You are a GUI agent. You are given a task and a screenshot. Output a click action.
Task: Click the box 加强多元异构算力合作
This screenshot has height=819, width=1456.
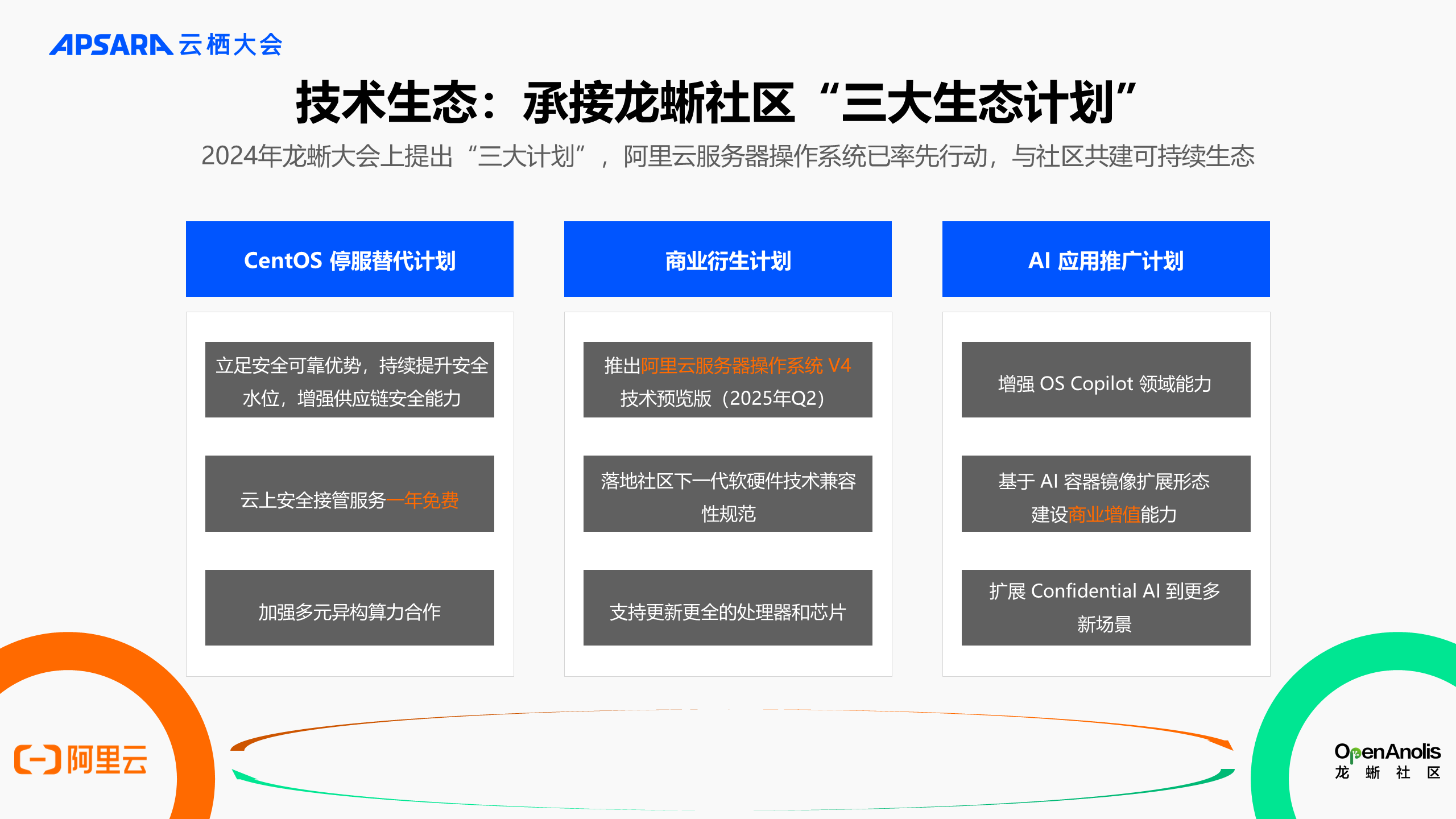pyautogui.click(x=350, y=607)
